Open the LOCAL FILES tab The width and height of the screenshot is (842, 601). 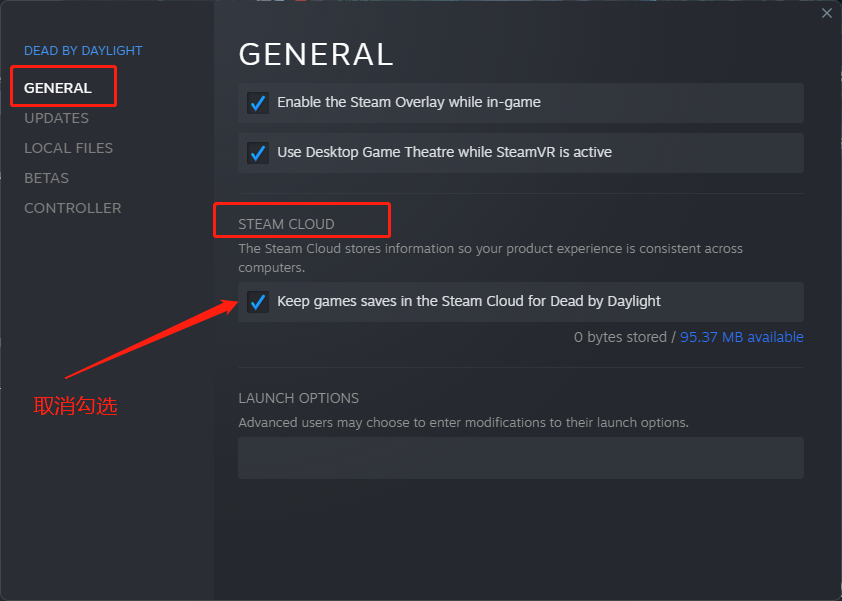point(68,148)
